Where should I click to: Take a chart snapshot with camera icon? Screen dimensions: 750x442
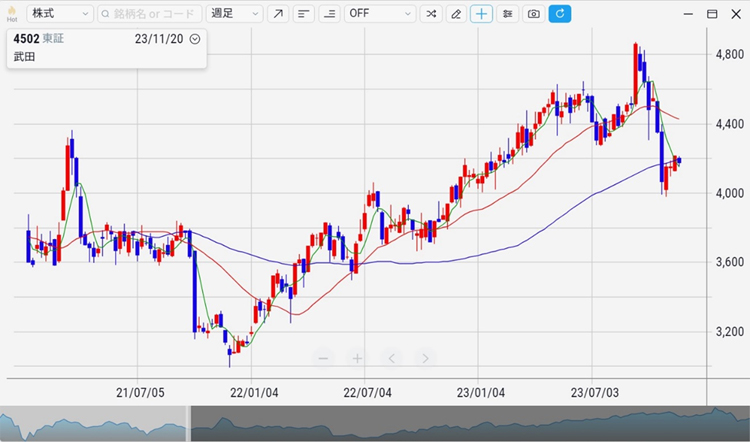(534, 14)
